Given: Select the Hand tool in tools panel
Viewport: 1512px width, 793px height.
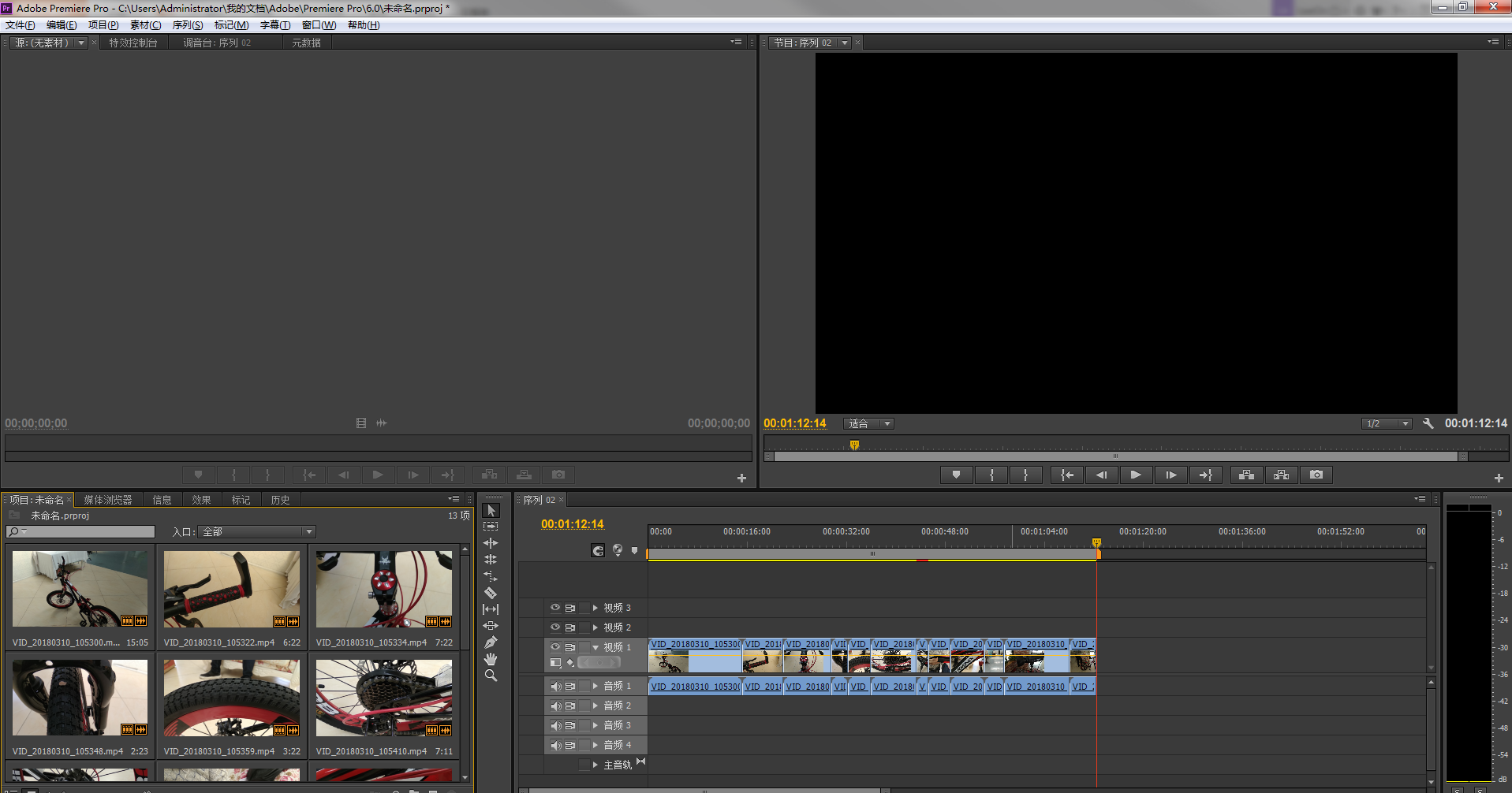Looking at the screenshot, I should (491, 659).
